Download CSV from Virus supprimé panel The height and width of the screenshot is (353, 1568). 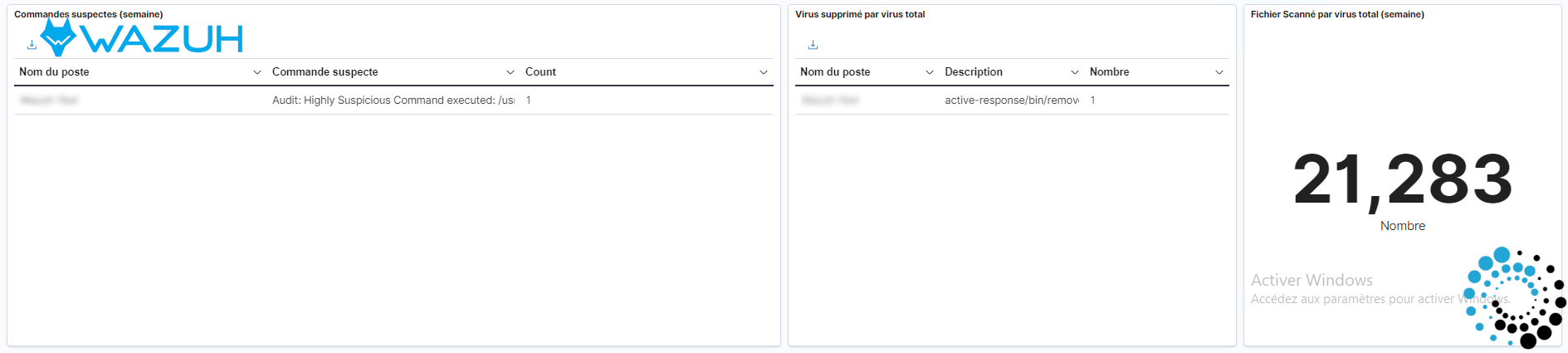pos(813,45)
